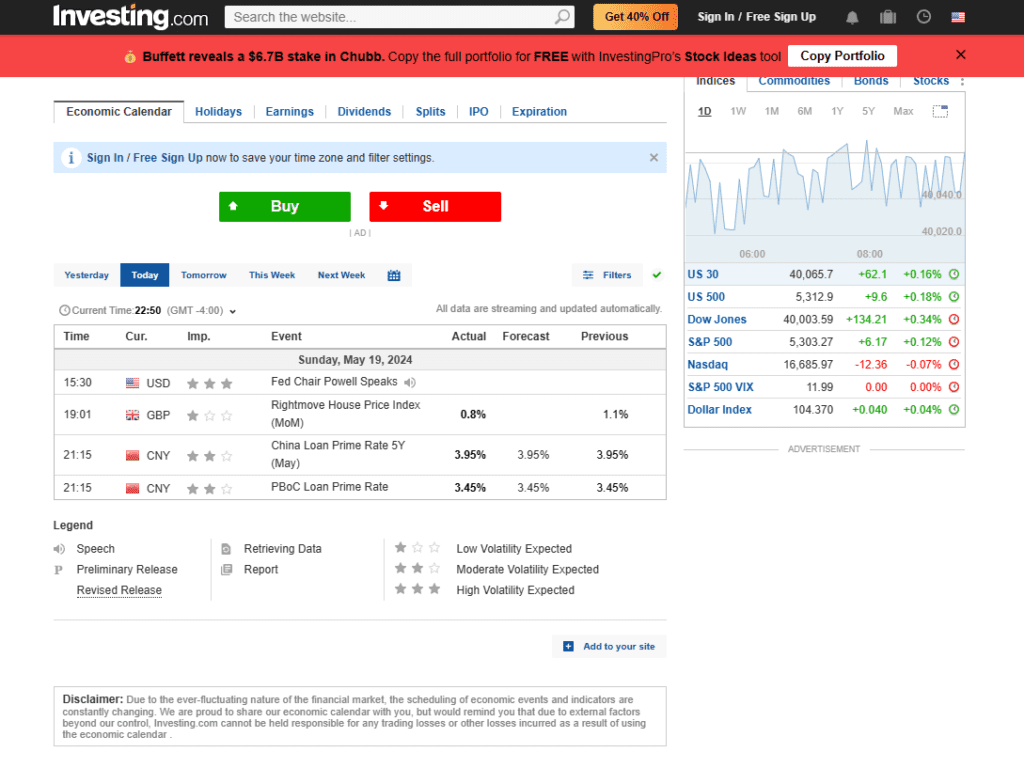Click Sign In / Free Sign Up in header
Image resolution: width=1024 pixels, height=768 pixels.
(756, 17)
